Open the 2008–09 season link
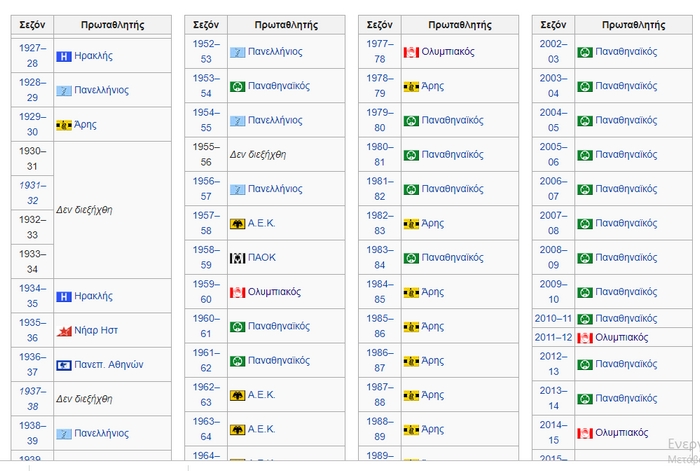The height and width of the screenshot is (471, 700). (x=553, y=258)
